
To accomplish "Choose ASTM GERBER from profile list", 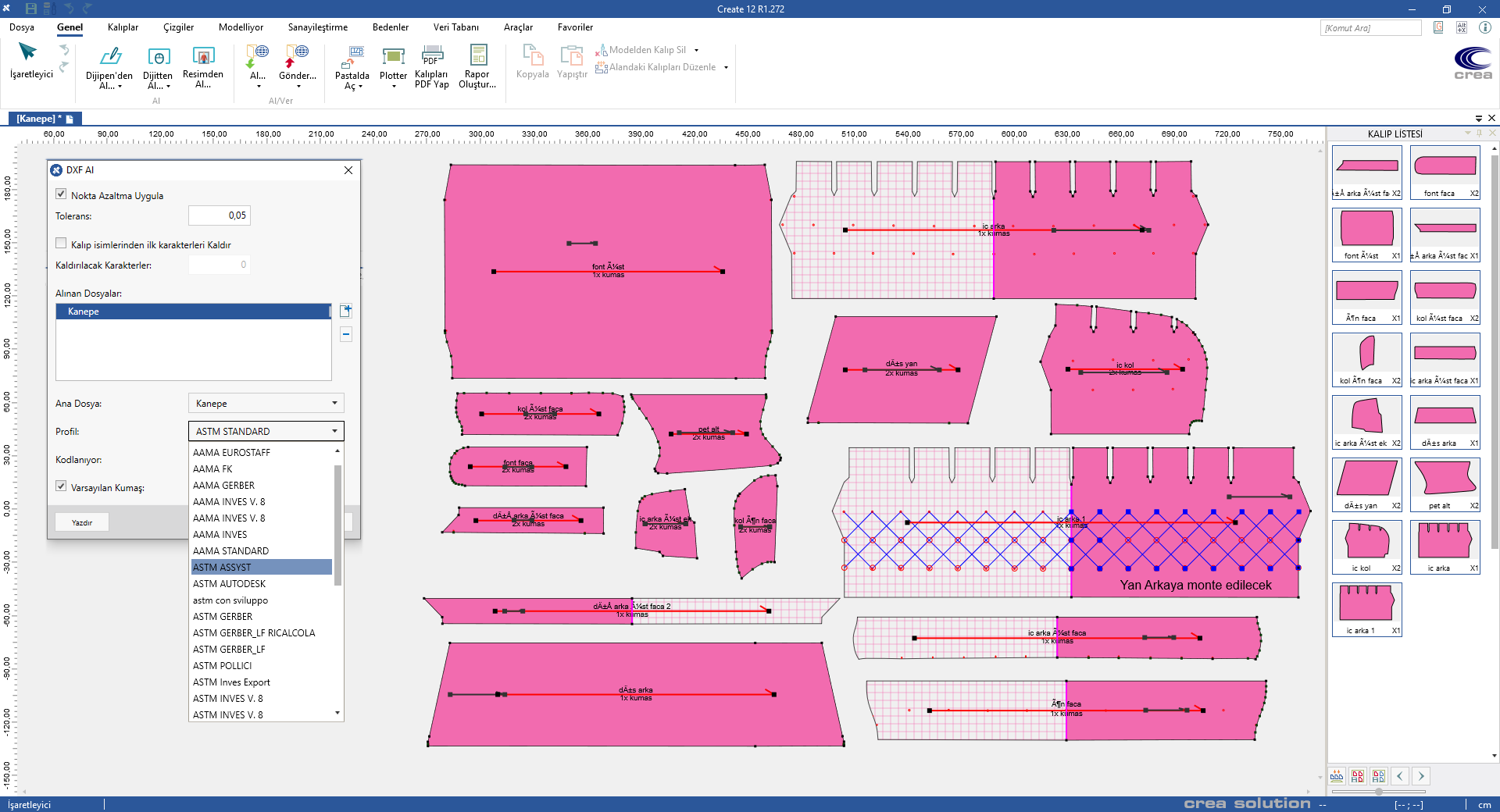I will click(223, 617).
